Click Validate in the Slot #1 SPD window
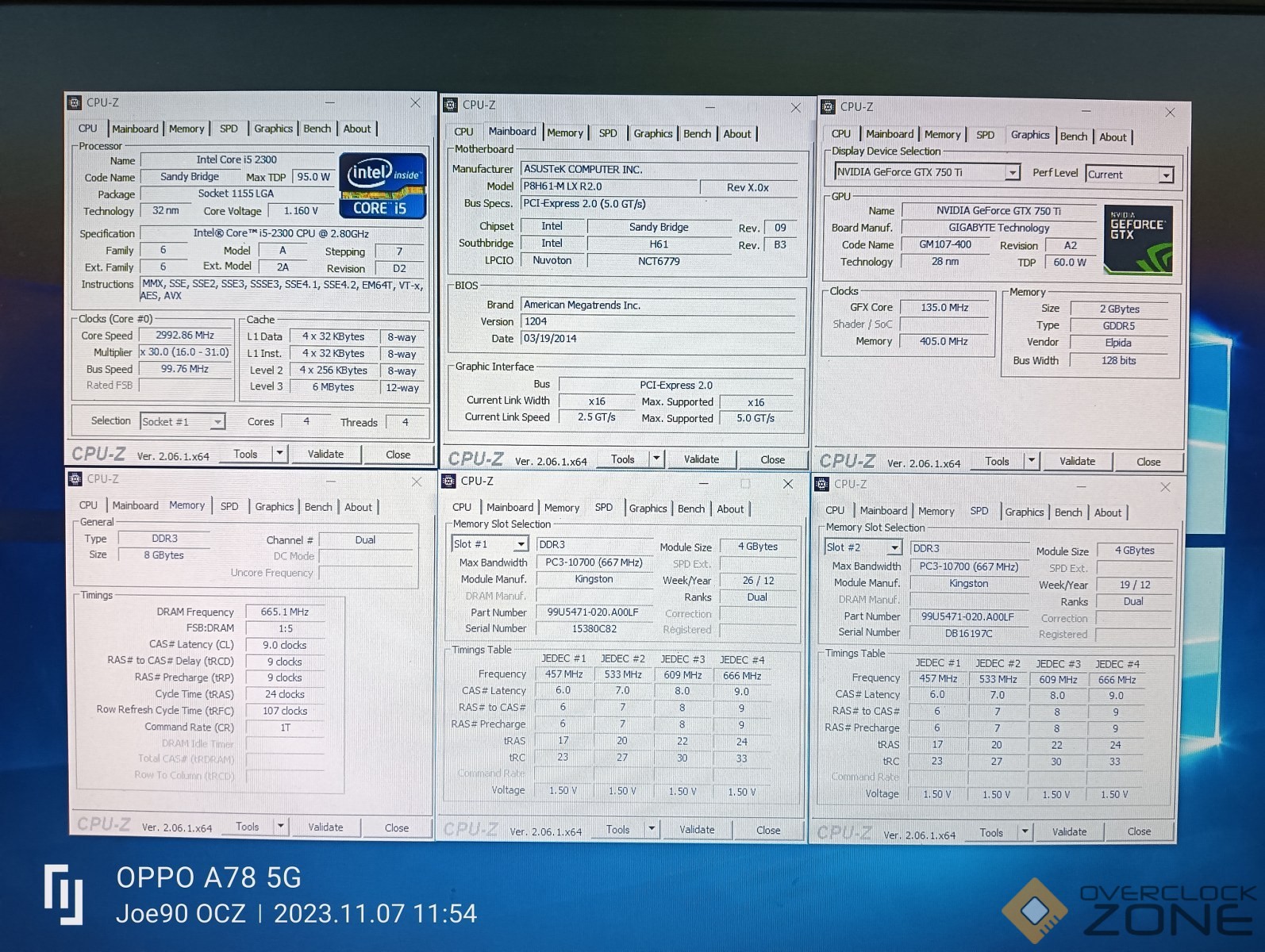 tap(697, 829)
